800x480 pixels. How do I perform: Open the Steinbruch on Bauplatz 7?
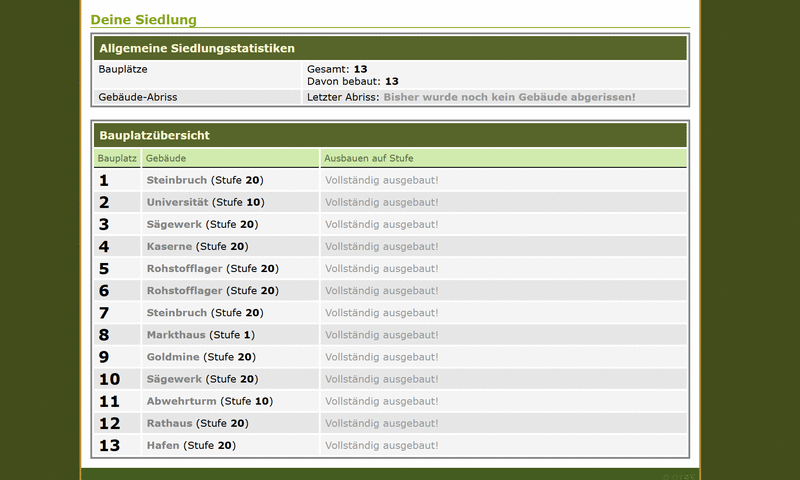[177, 313]
